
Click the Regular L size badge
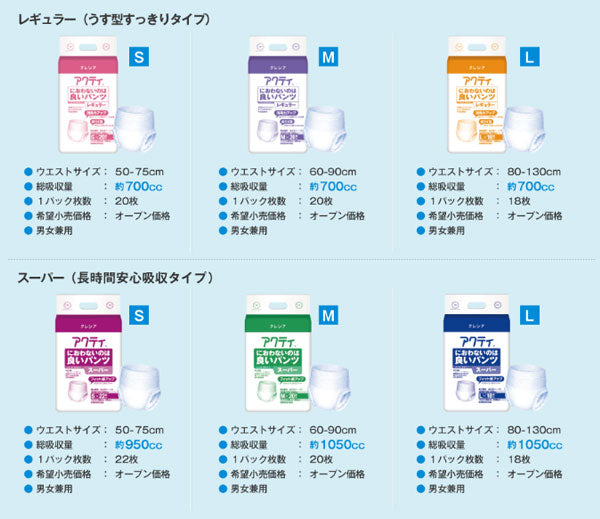[530, 57]
